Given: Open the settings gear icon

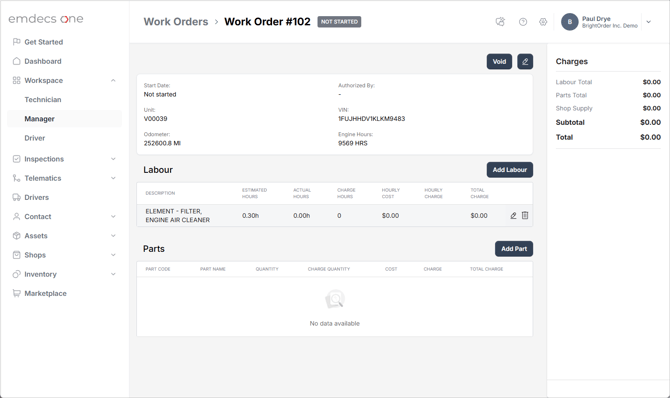Looking at the screenshot, I should pyautogui.click(x=543, y=22).
